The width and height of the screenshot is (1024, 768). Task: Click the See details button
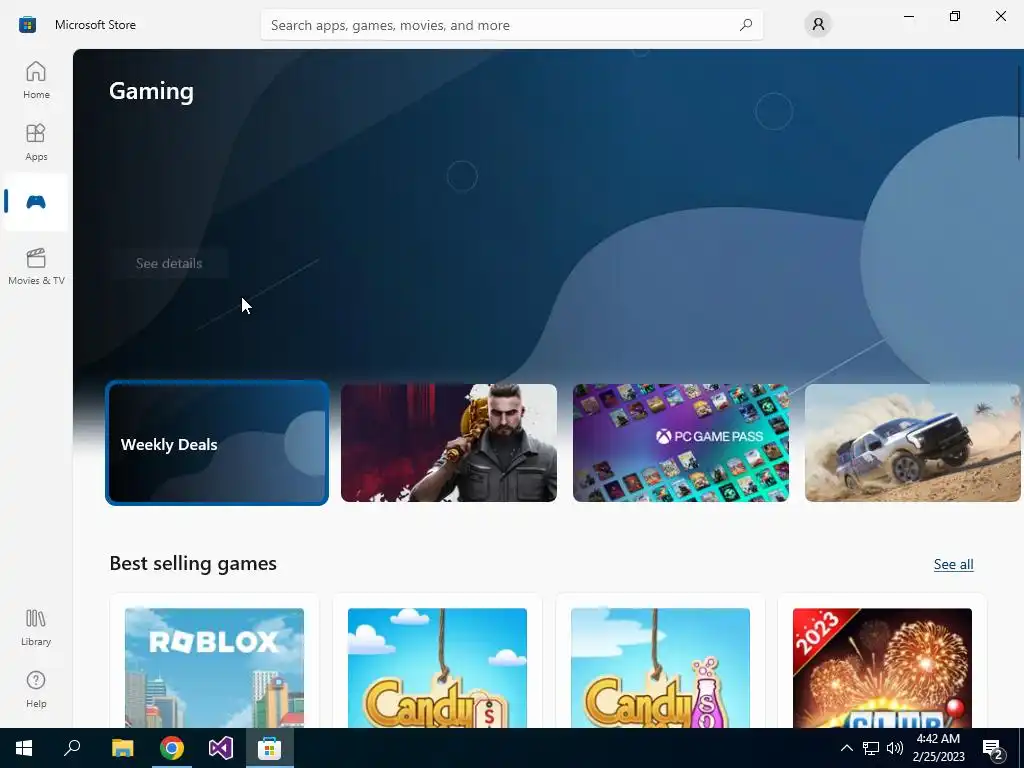pyautogui.click(x=169, y=263)
